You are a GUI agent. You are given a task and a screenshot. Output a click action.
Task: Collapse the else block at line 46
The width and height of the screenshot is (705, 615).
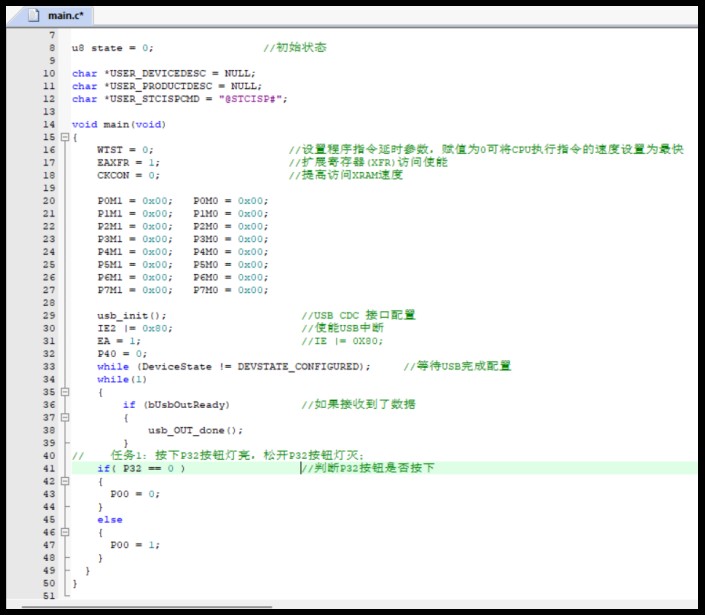65,532
